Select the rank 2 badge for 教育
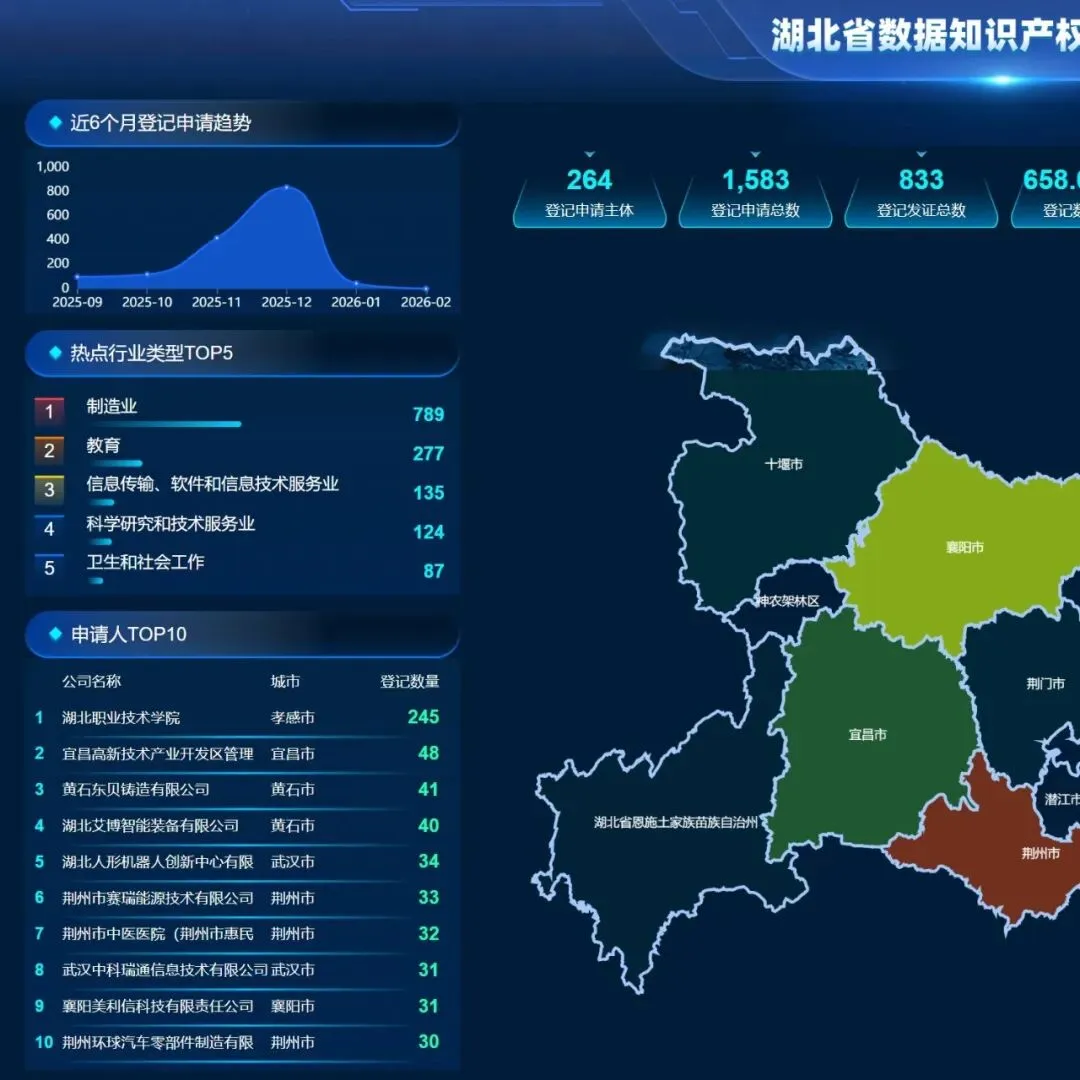 (49, 450)
